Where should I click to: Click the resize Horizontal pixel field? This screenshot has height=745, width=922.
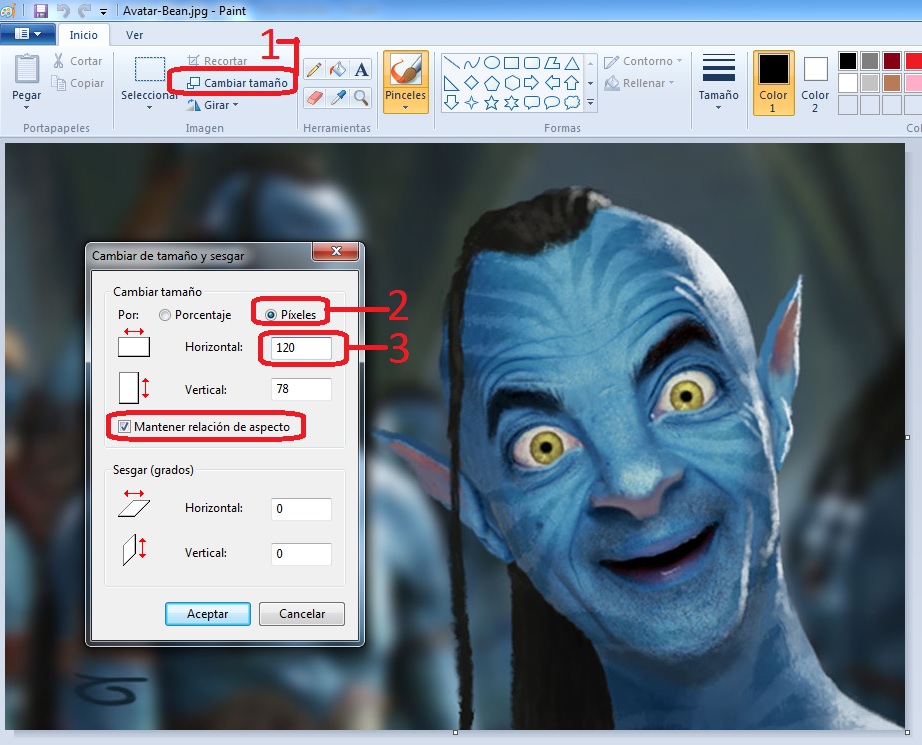[301, 348]
